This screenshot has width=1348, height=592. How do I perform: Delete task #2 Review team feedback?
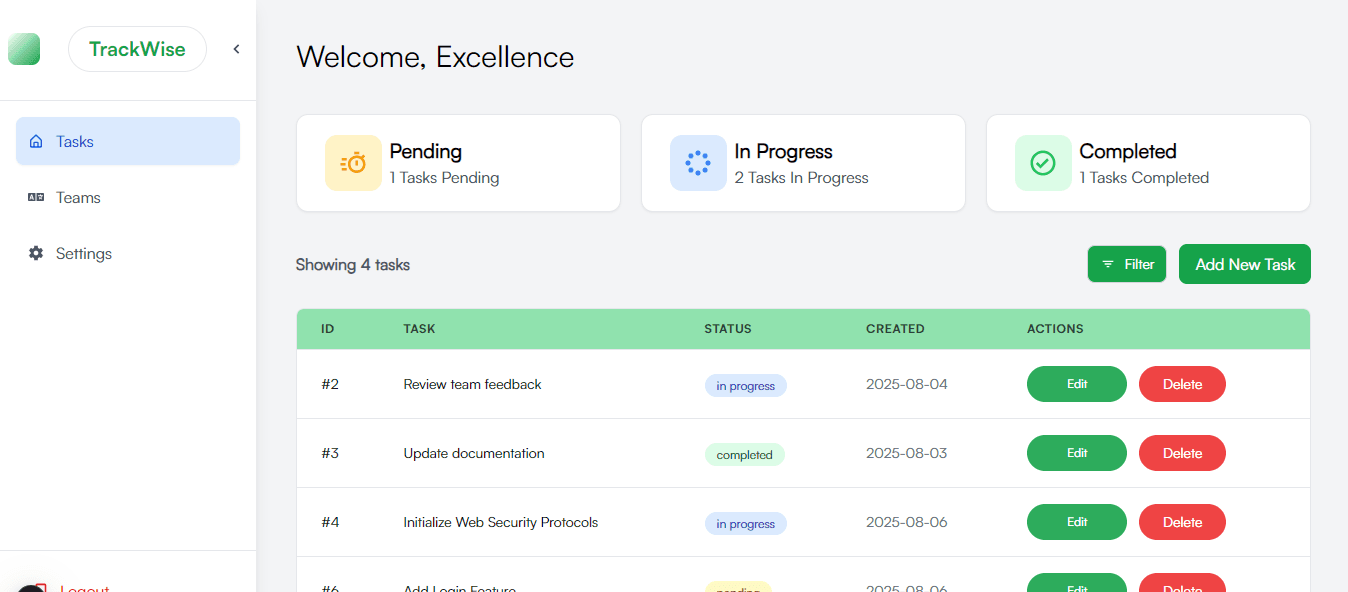click(x=1182, y=384)
